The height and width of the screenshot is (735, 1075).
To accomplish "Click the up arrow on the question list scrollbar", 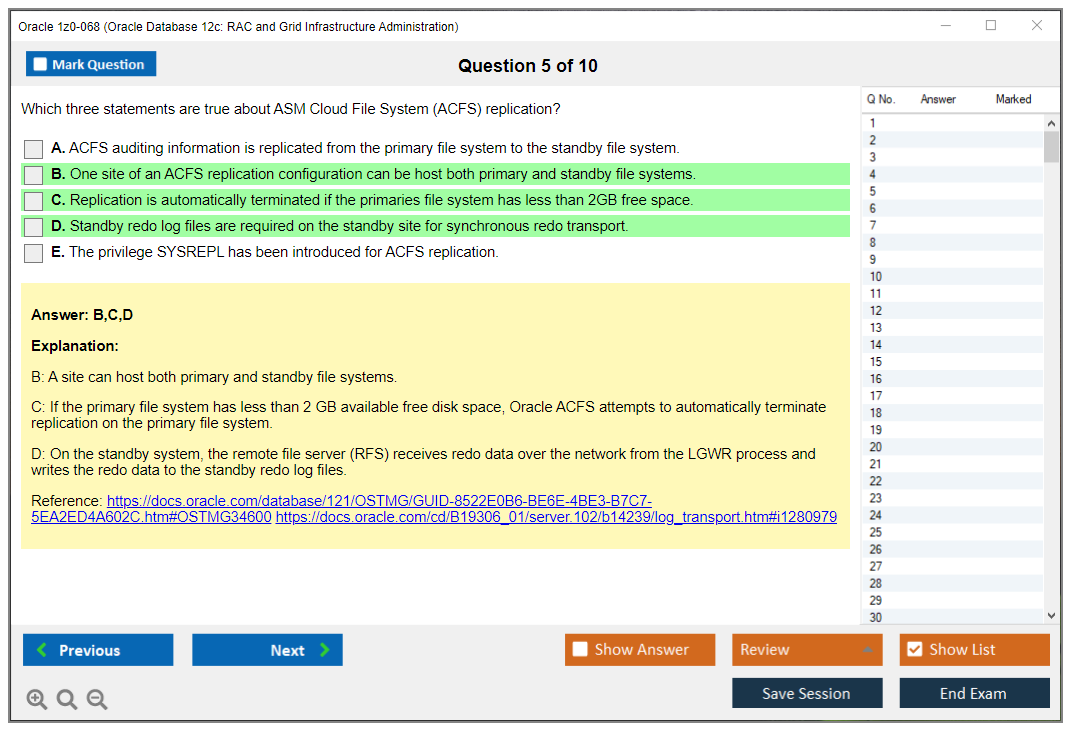I will click(x=1051, y=122).
